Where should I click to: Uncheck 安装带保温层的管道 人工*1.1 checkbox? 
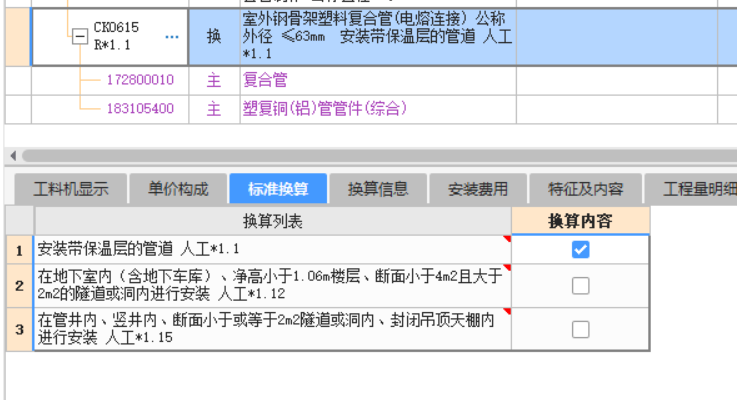click(x=580, y=250)
